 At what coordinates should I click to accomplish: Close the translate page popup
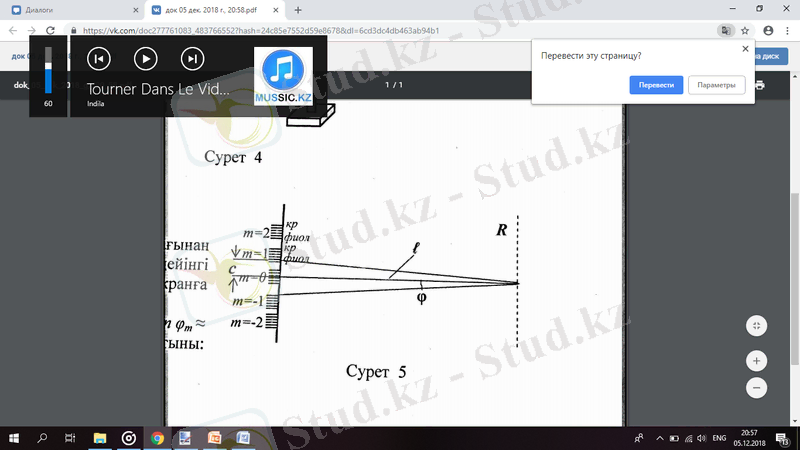click(745, 49)
